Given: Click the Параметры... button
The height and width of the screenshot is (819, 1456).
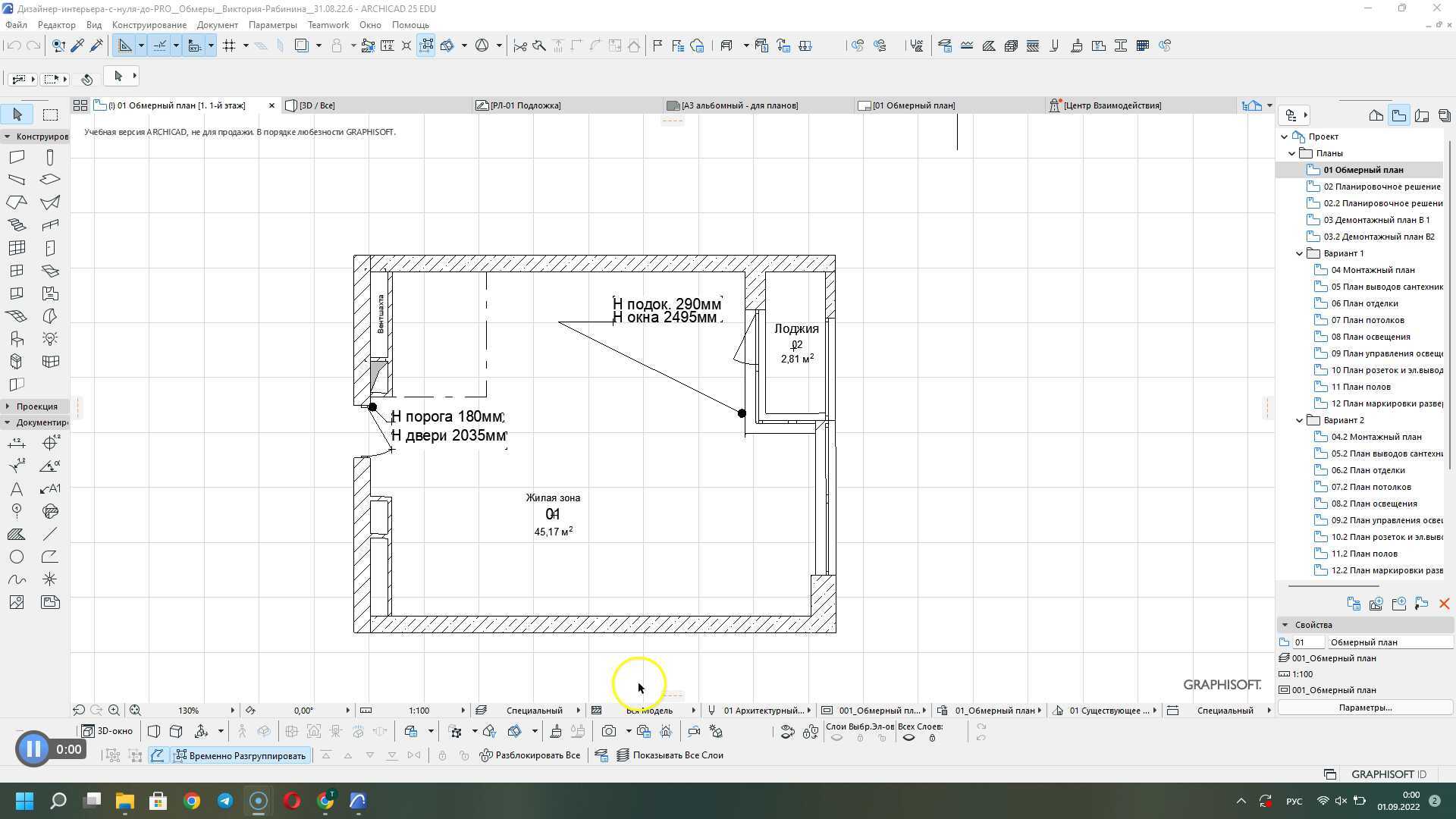Looking at the screenshot, I should [x=1365, y=708].
